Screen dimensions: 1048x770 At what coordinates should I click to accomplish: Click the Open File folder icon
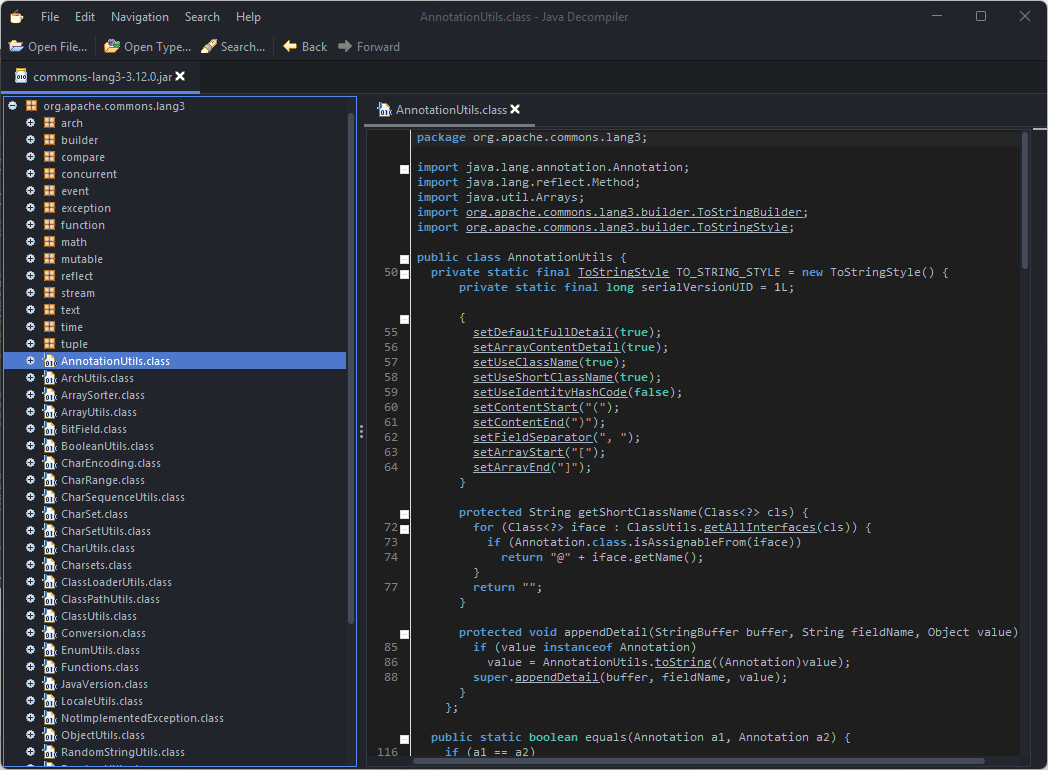click(x=16, y=46)
